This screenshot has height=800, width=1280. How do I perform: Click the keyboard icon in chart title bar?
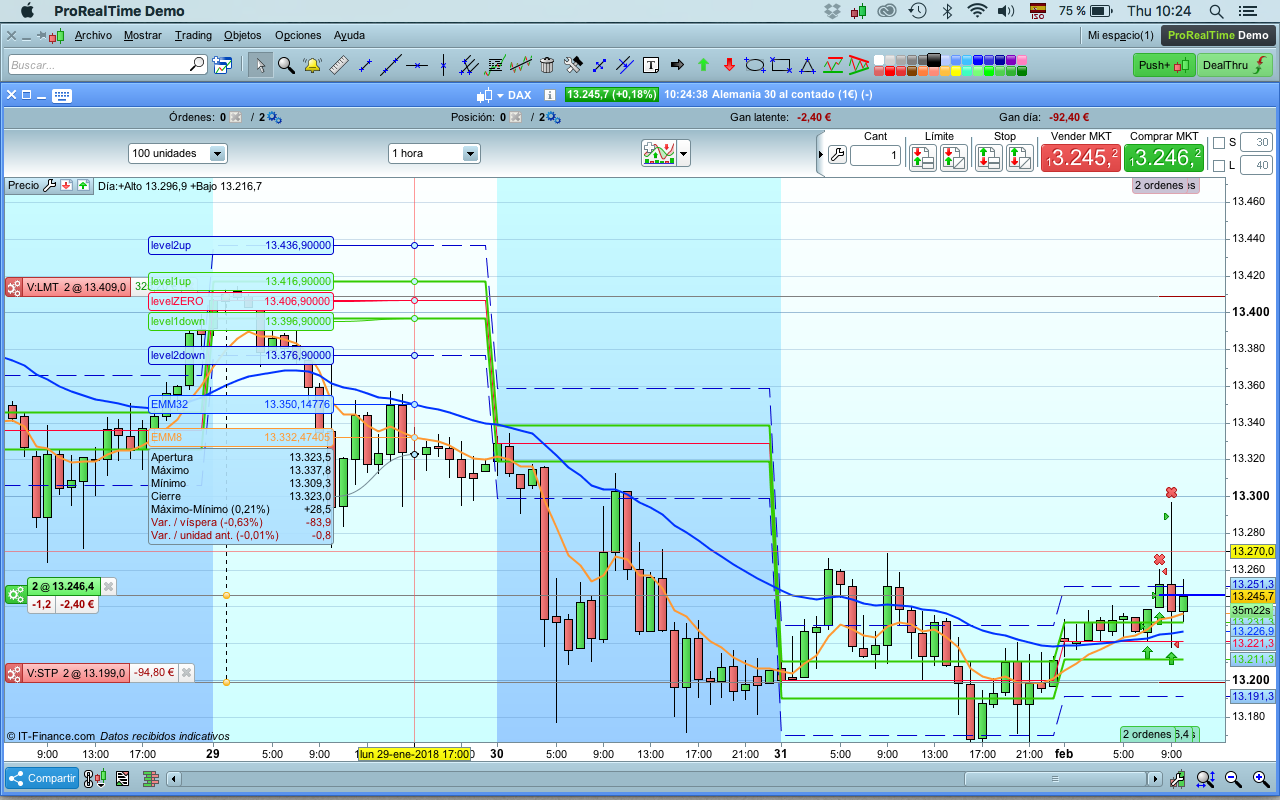pyautogui.click(x=61, y=95)
